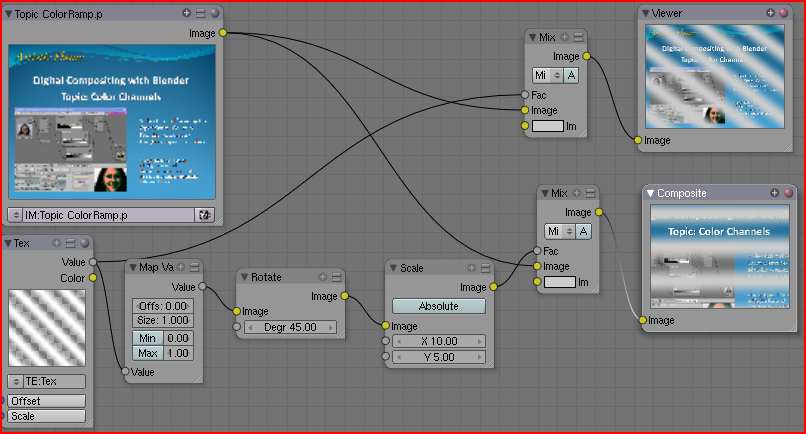Click plus icon on Scale node header
This screenshot has height=434, width=806.
[x=471, y=268]
